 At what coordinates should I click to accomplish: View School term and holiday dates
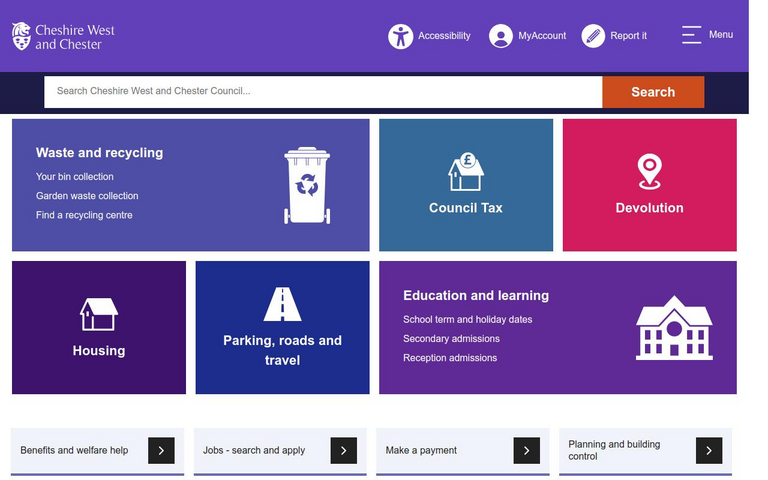[467, 320]
